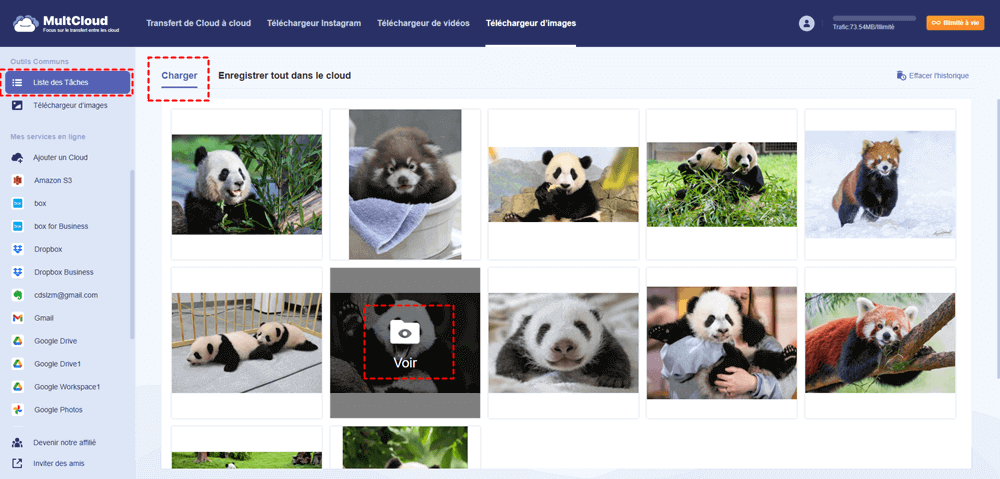Click the MultCloud cloud logo
This screenshot has height=479, width=1000.
tap(26, 24)
